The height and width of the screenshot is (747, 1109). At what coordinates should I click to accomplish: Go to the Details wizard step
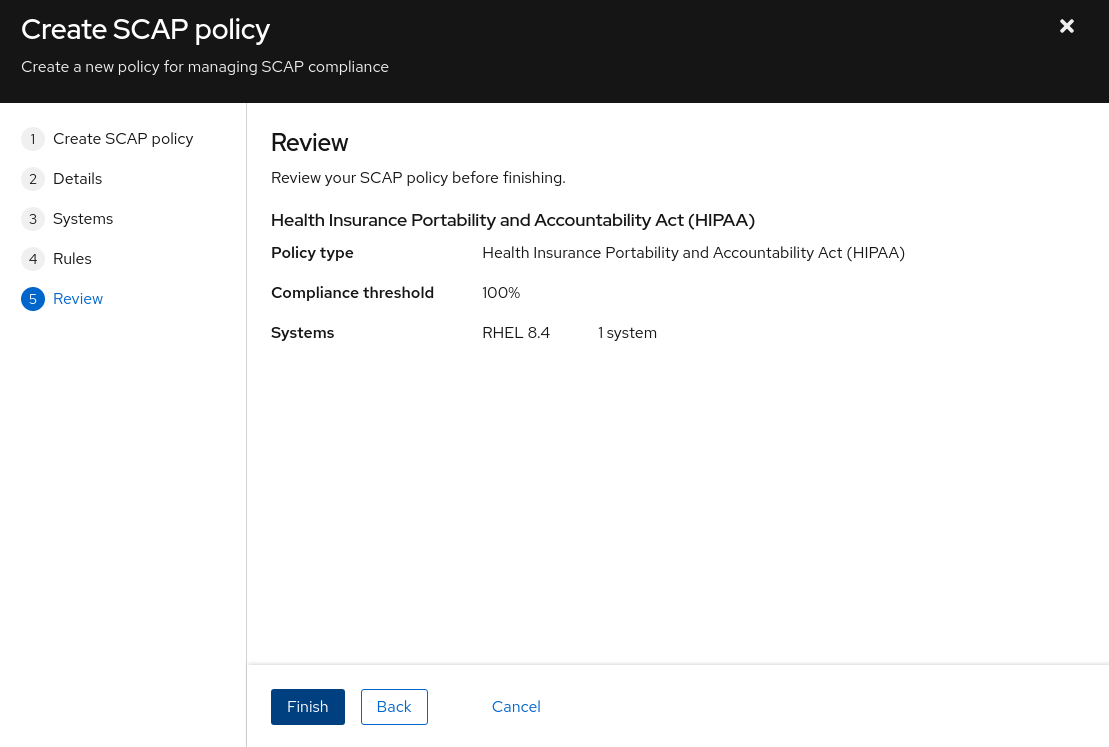click(x=77, y=179)
